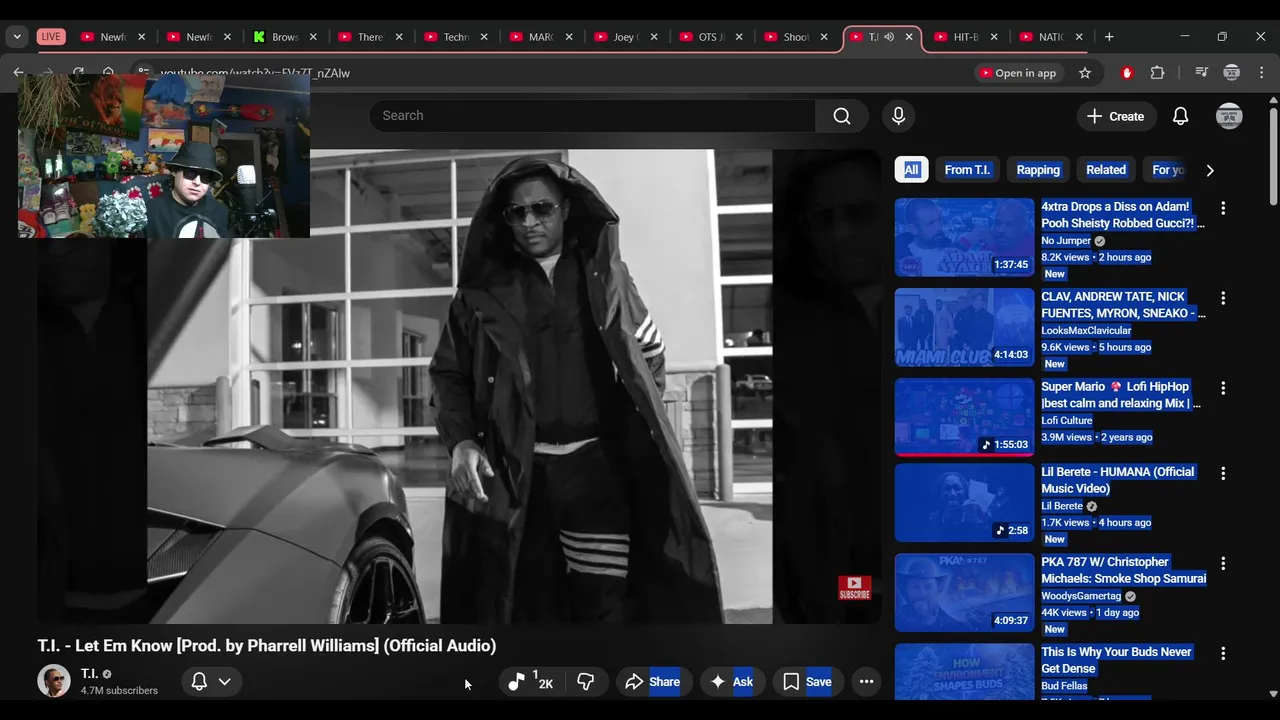Screen dimensions: 1280x720
Task: Open the Super Mario Lofi HipHop thumbnail
Action: point(964,417)
